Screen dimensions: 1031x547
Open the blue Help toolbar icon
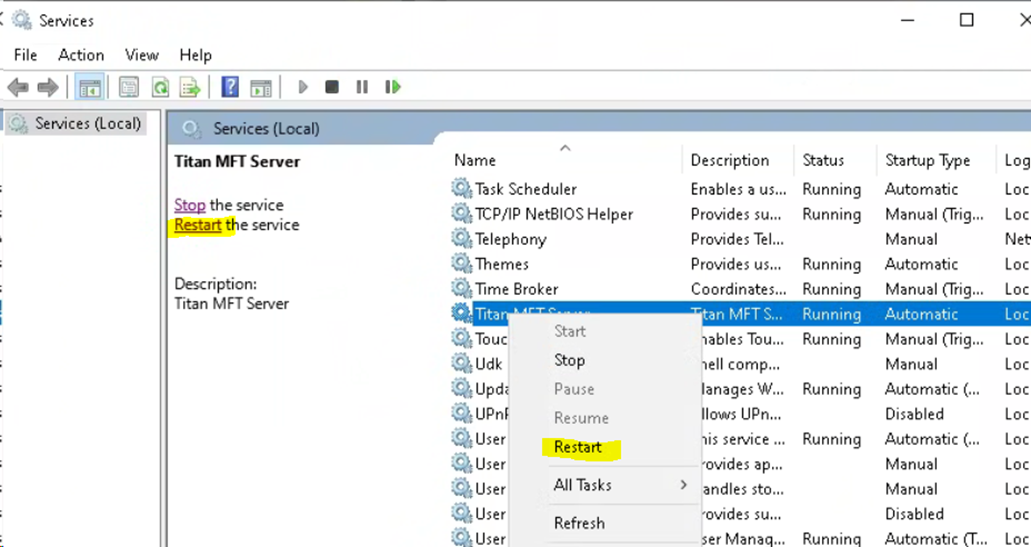click(230, 88)
